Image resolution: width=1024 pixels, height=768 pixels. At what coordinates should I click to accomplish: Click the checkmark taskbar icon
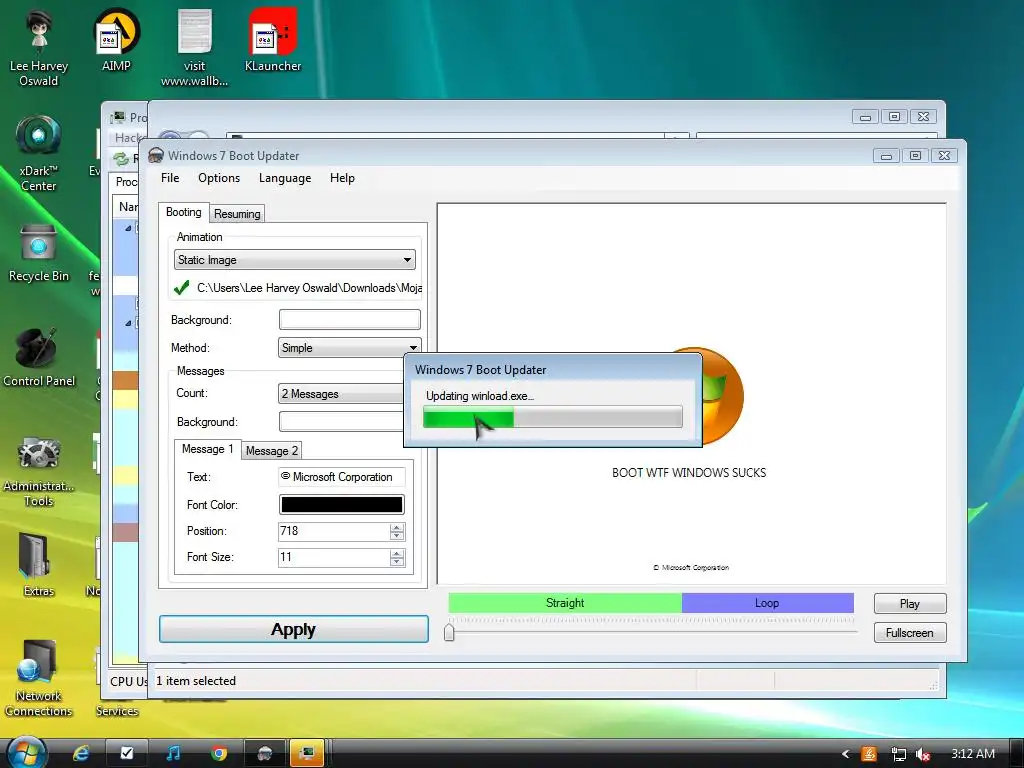click(127, 754)
